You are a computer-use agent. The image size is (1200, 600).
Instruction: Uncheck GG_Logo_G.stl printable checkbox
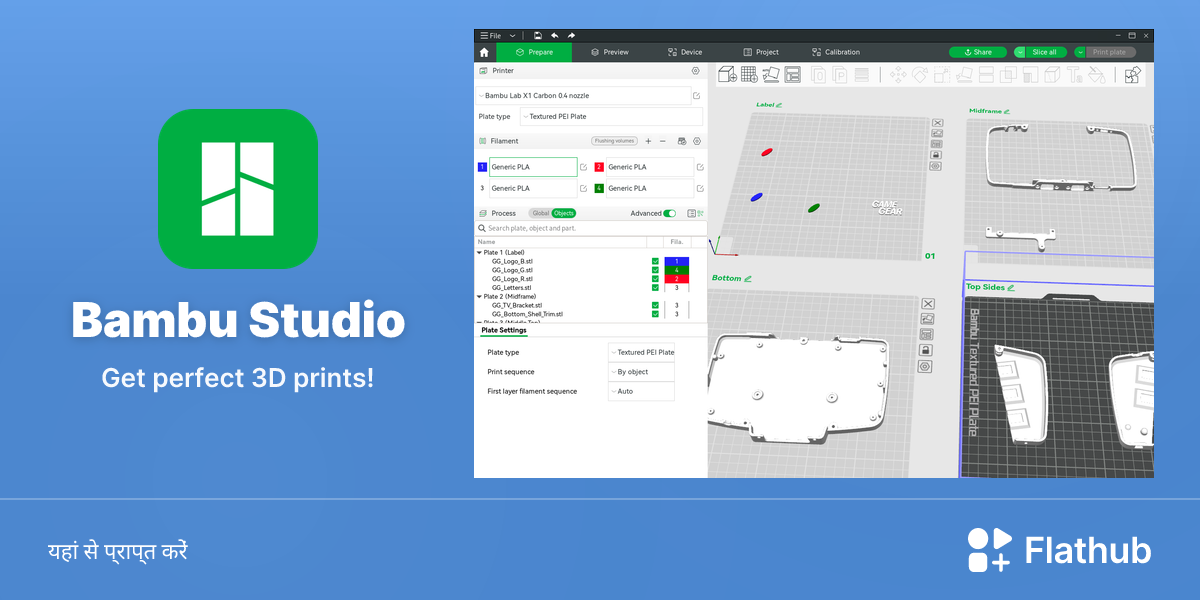pos(655,270)
